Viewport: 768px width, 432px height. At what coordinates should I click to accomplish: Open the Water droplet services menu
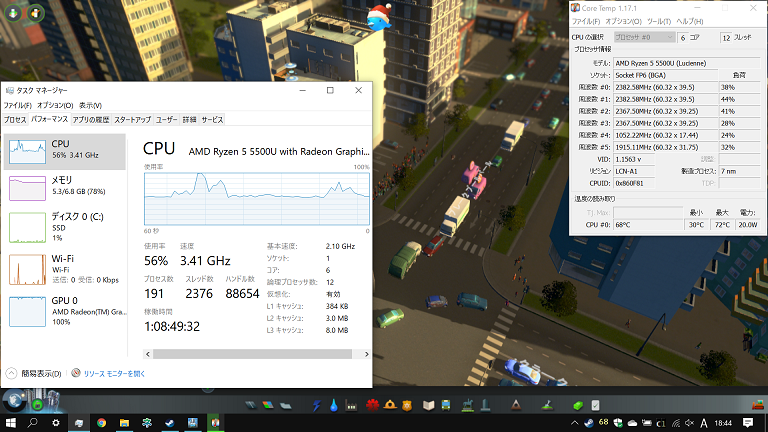pyautogui.click(x=334, y=405)
